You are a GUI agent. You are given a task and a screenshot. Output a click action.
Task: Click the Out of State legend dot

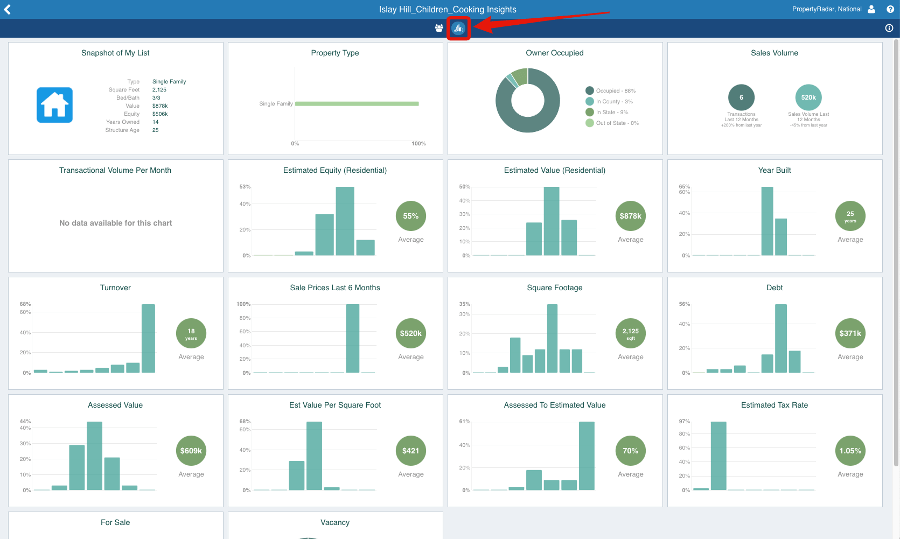[x=590, y=123]
